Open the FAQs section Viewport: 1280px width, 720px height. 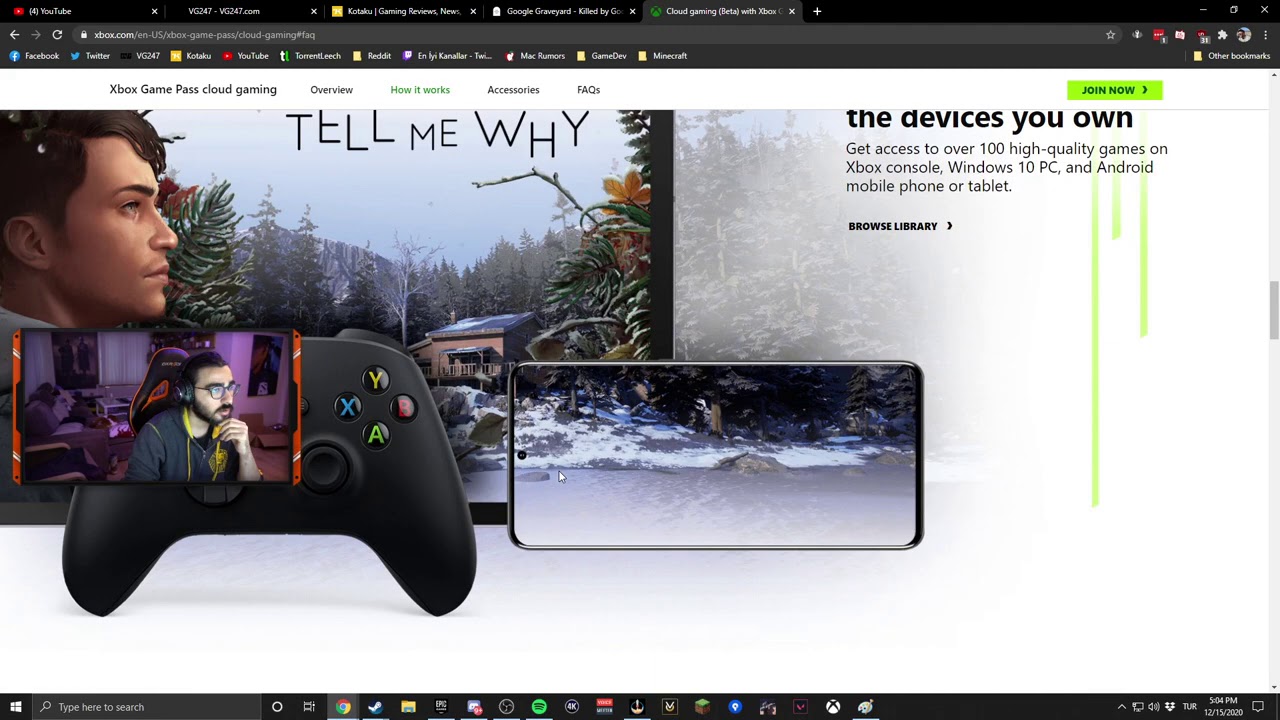(588, 90)
